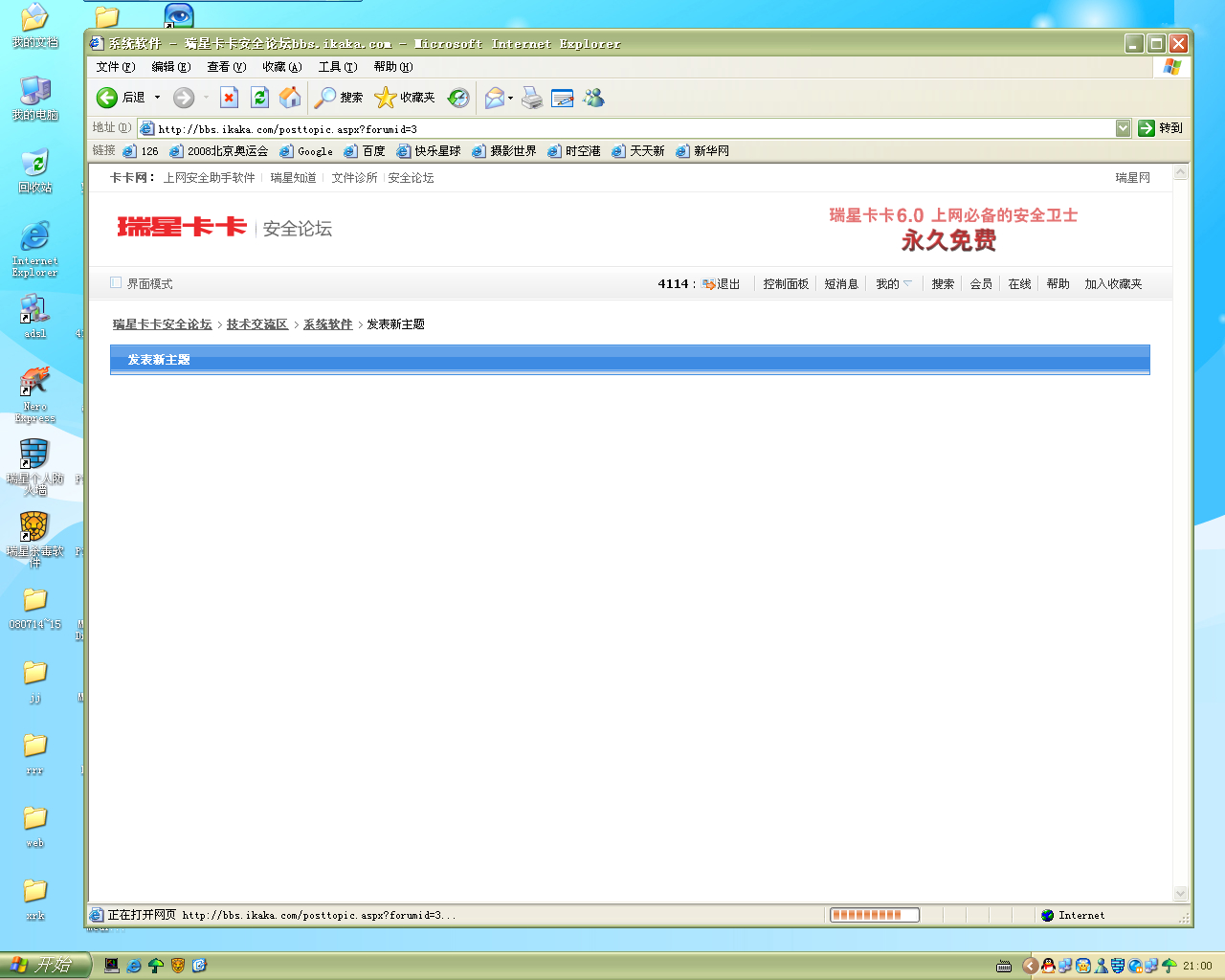Open the 控制面板 link
Image resolution: width=1225 pixels, height=980 pixels.
(786, 283)
